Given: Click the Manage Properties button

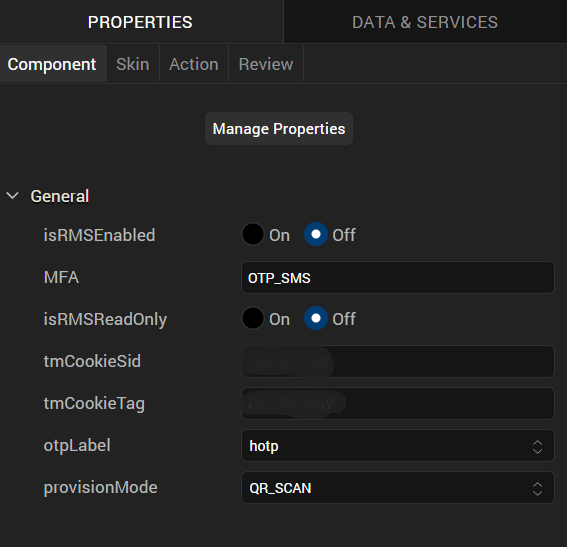Looking at the screenshot, I should (279, 129).
